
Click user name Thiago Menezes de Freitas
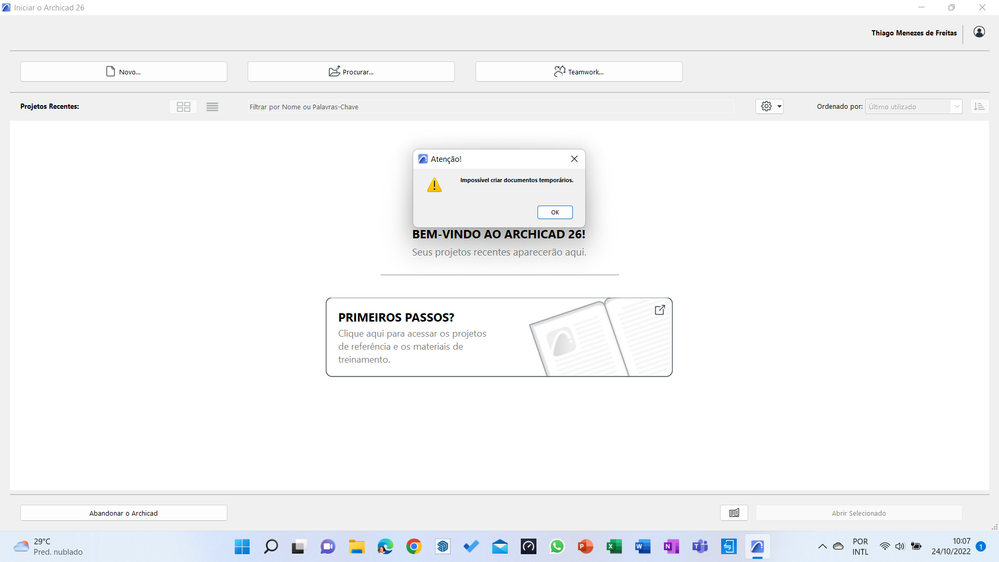click(x=914, y=33)
